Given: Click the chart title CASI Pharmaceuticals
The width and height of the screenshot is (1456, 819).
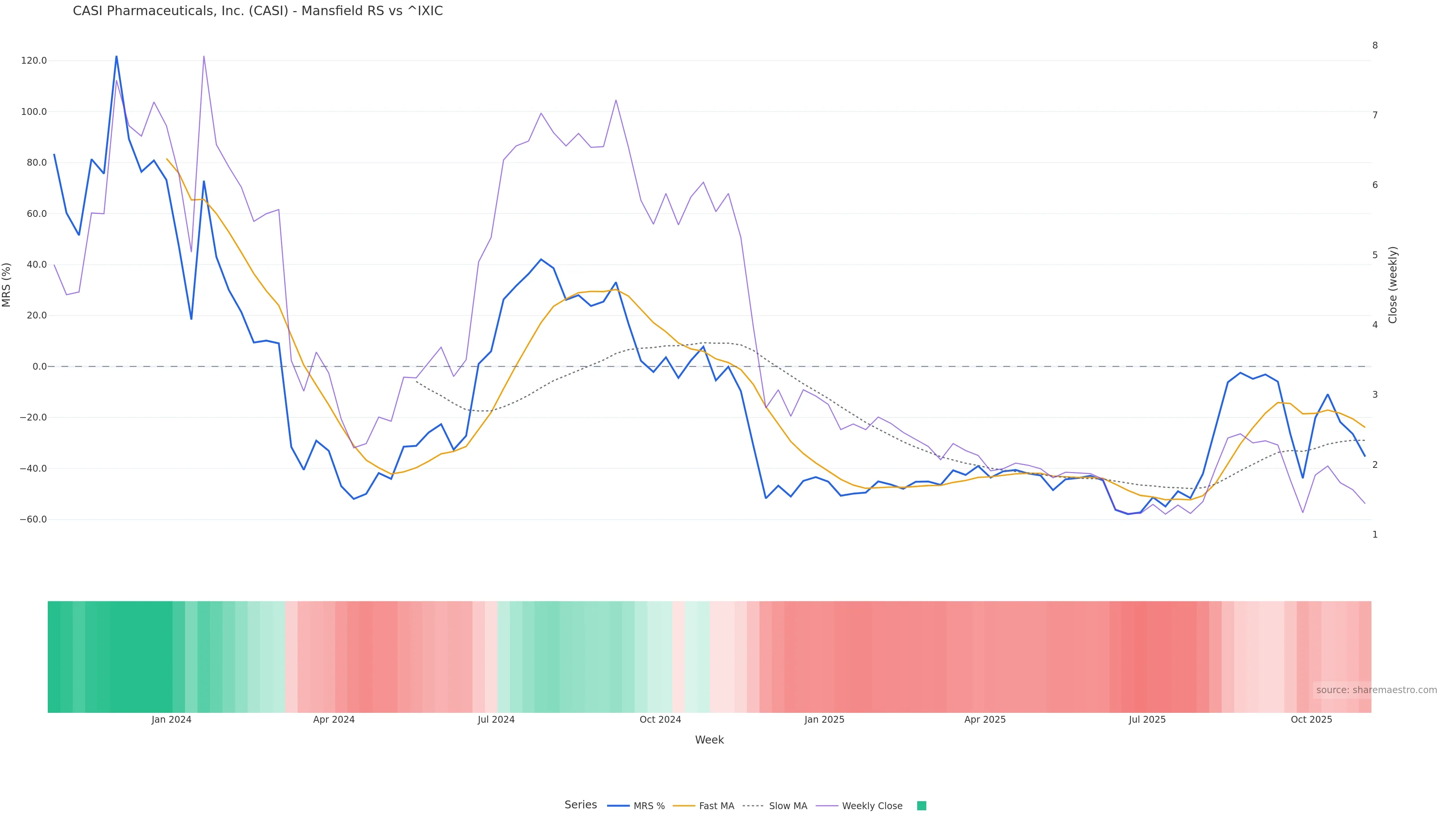Looking at the screenshot, I should click(258, 11).
